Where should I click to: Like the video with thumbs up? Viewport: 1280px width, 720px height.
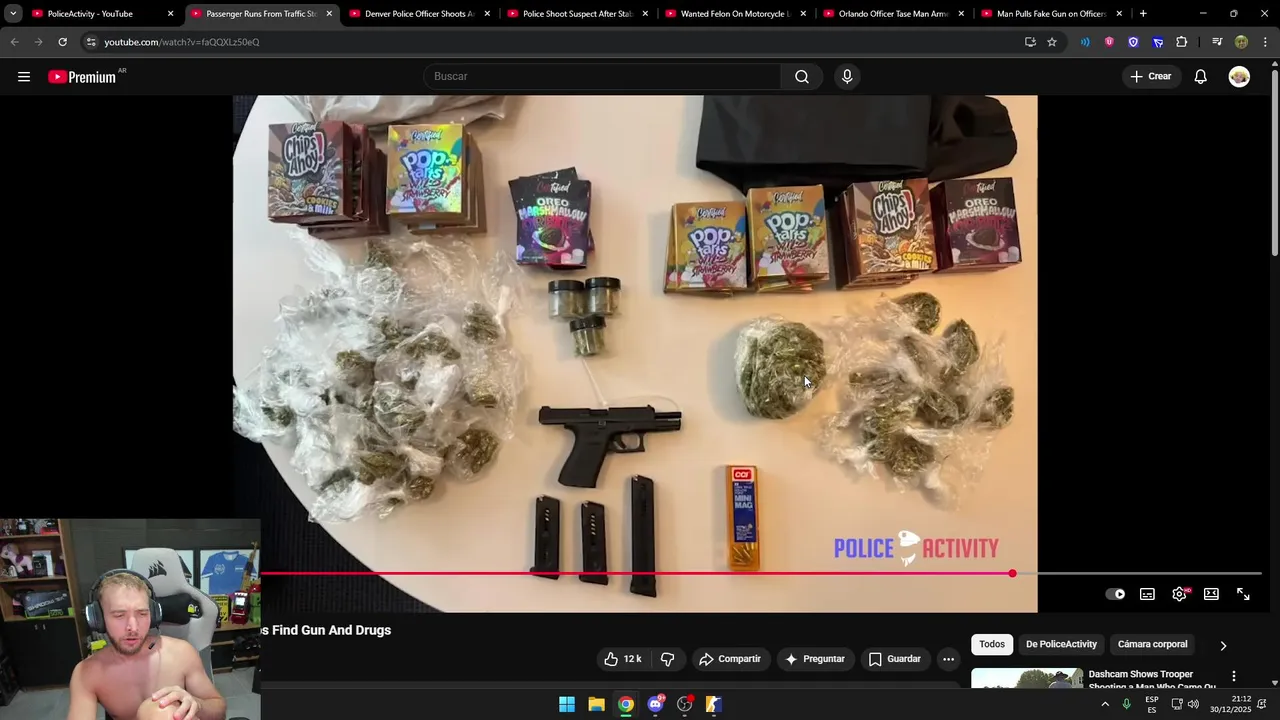coord(623,659)
